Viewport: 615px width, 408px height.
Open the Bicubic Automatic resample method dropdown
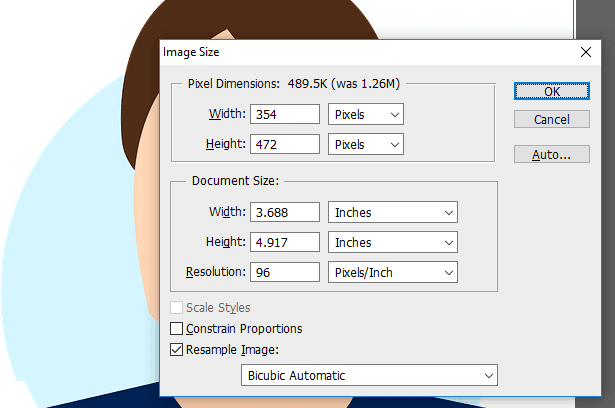click(369, 375)
